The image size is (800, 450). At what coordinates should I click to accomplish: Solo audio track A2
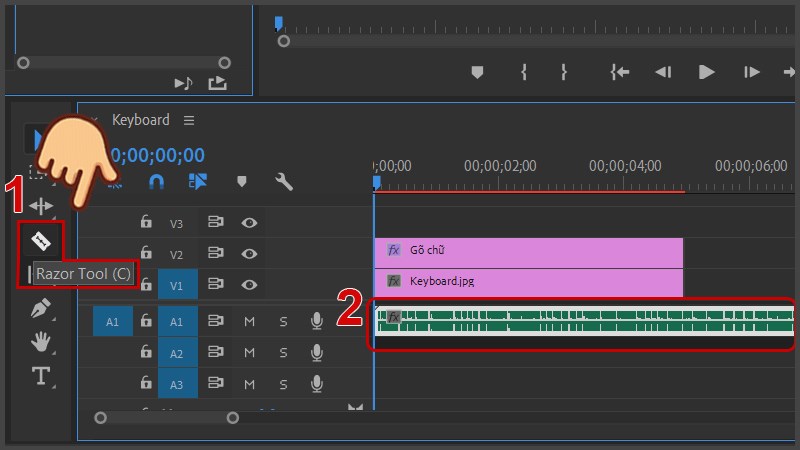(x=283, y=353)
